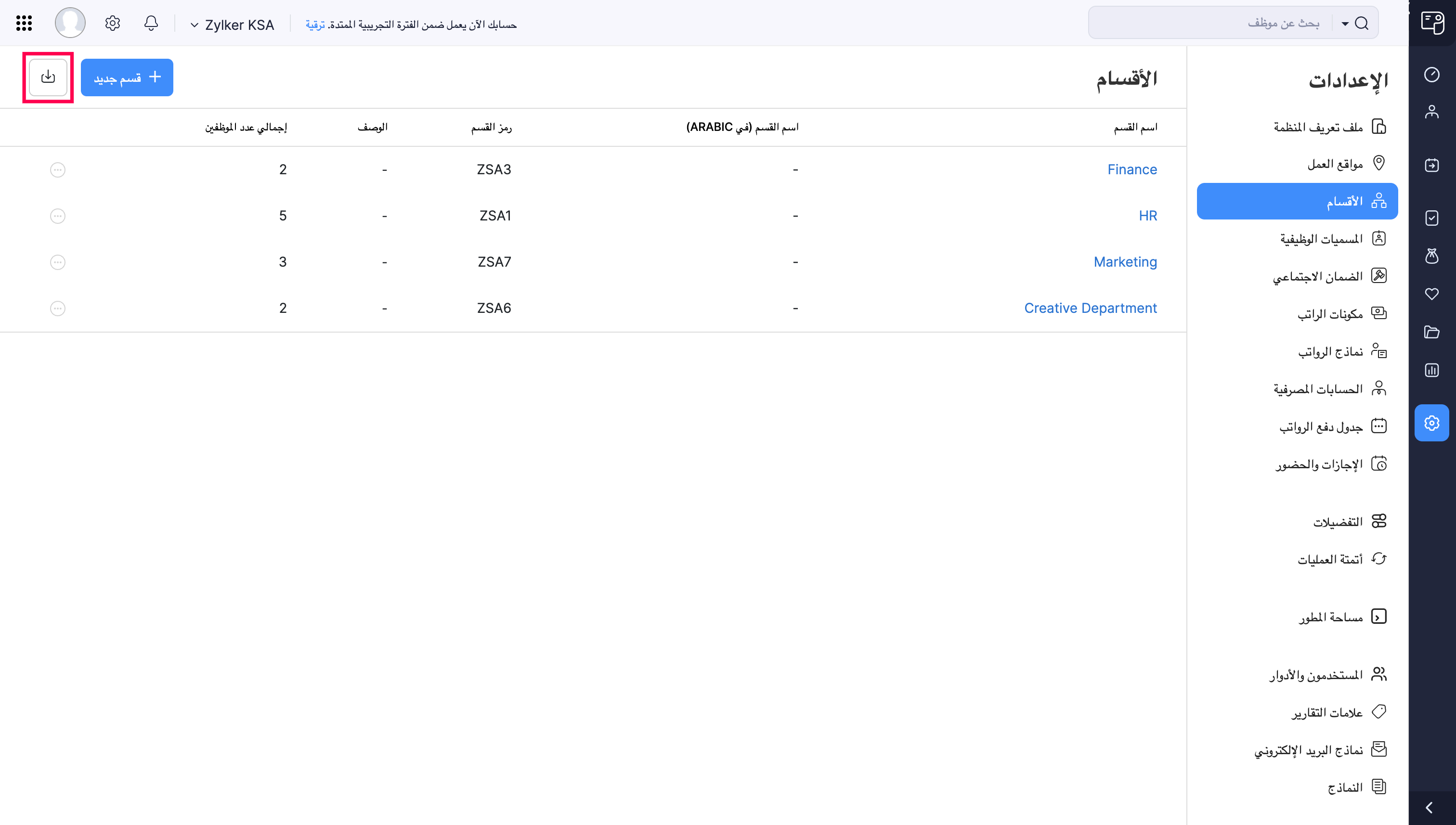Open the benefits heart icon on the right rail
This screenshot has width=1456, height=825.
(x=1433, y=294)
